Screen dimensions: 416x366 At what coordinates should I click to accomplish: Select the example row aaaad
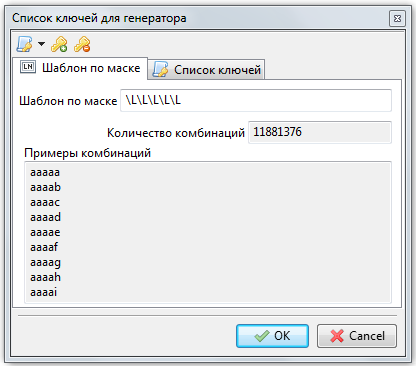[x=46, y=217]
